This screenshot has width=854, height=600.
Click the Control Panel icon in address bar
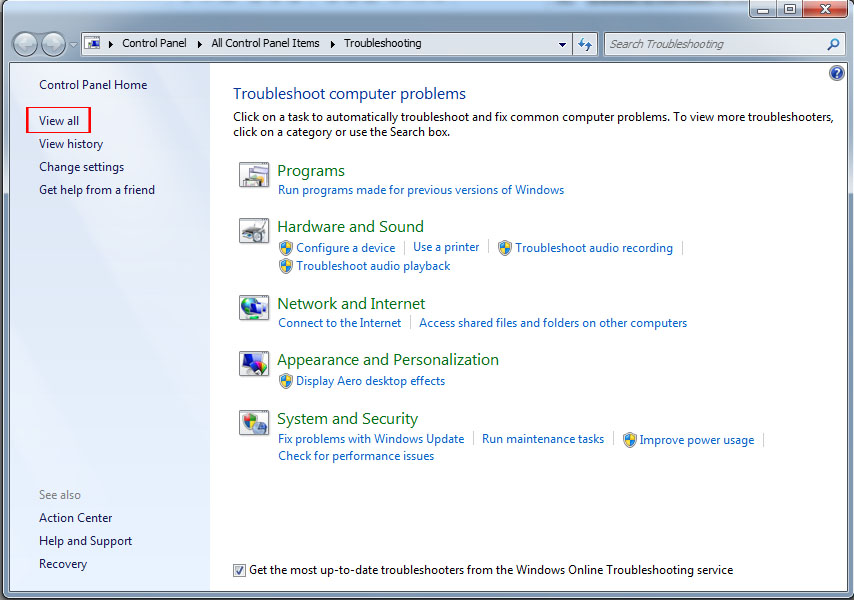tap(94, 43)
